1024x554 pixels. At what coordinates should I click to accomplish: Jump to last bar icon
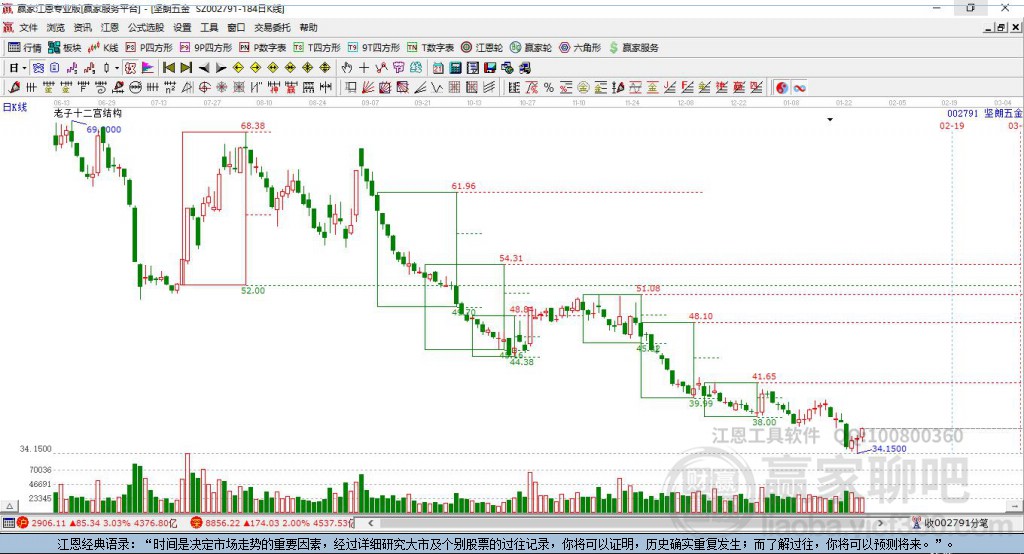coord(186,68)
